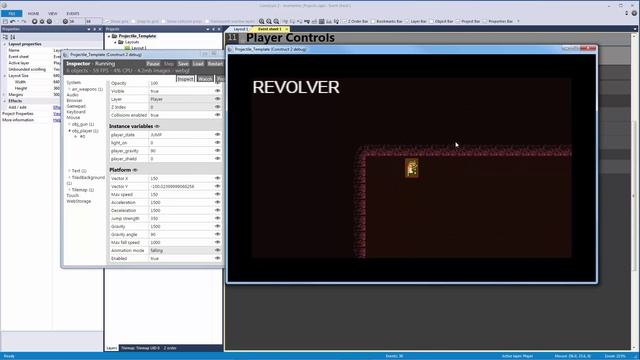Viewport: 640px width, 360px height.
Task: Enable the Show grid checkbox
Action: pos(107,21)
